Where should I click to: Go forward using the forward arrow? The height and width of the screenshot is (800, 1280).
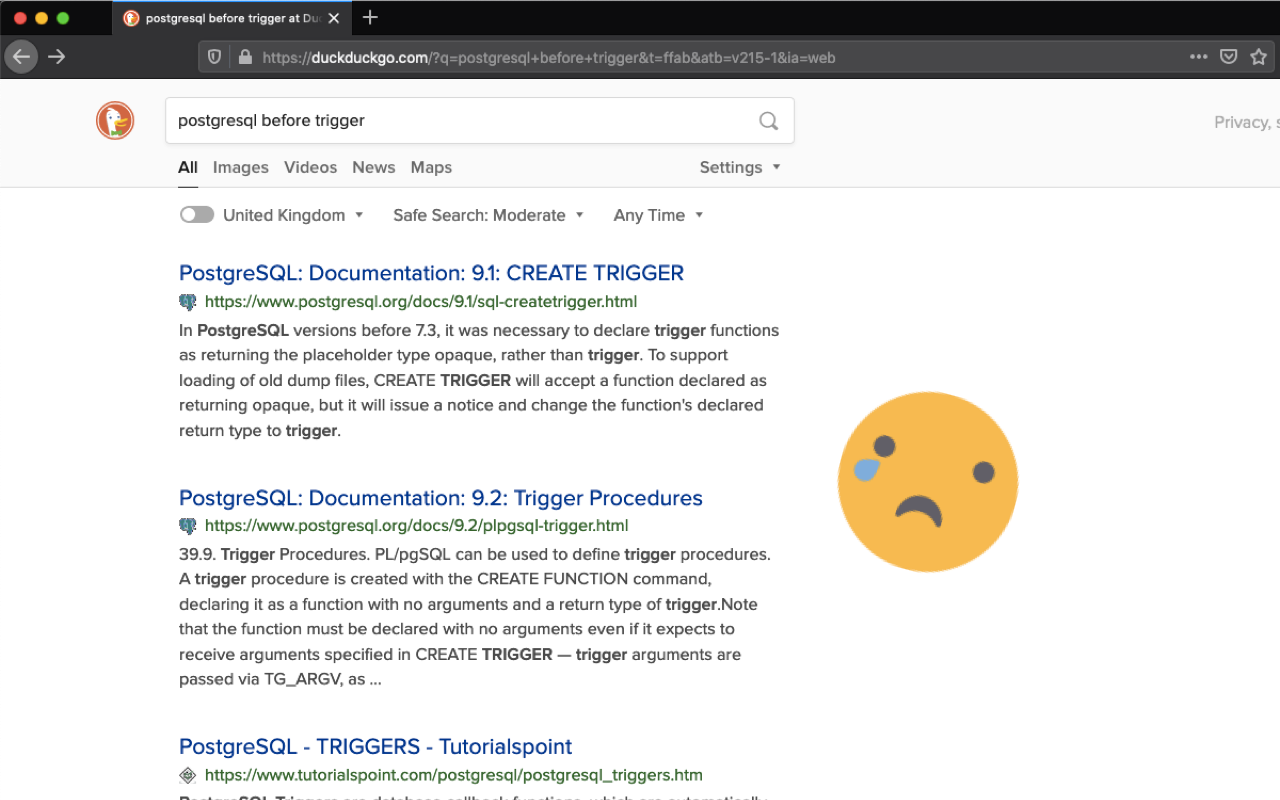tap(57, 56)
